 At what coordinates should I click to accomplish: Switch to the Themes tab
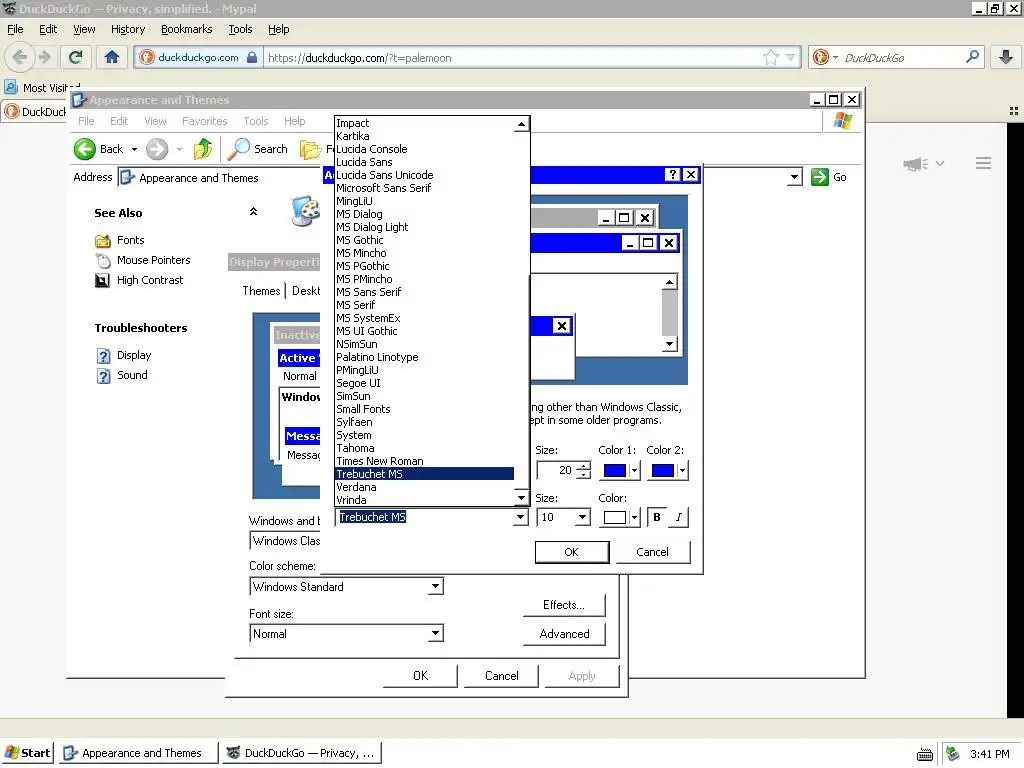click(x=261, y=291)
